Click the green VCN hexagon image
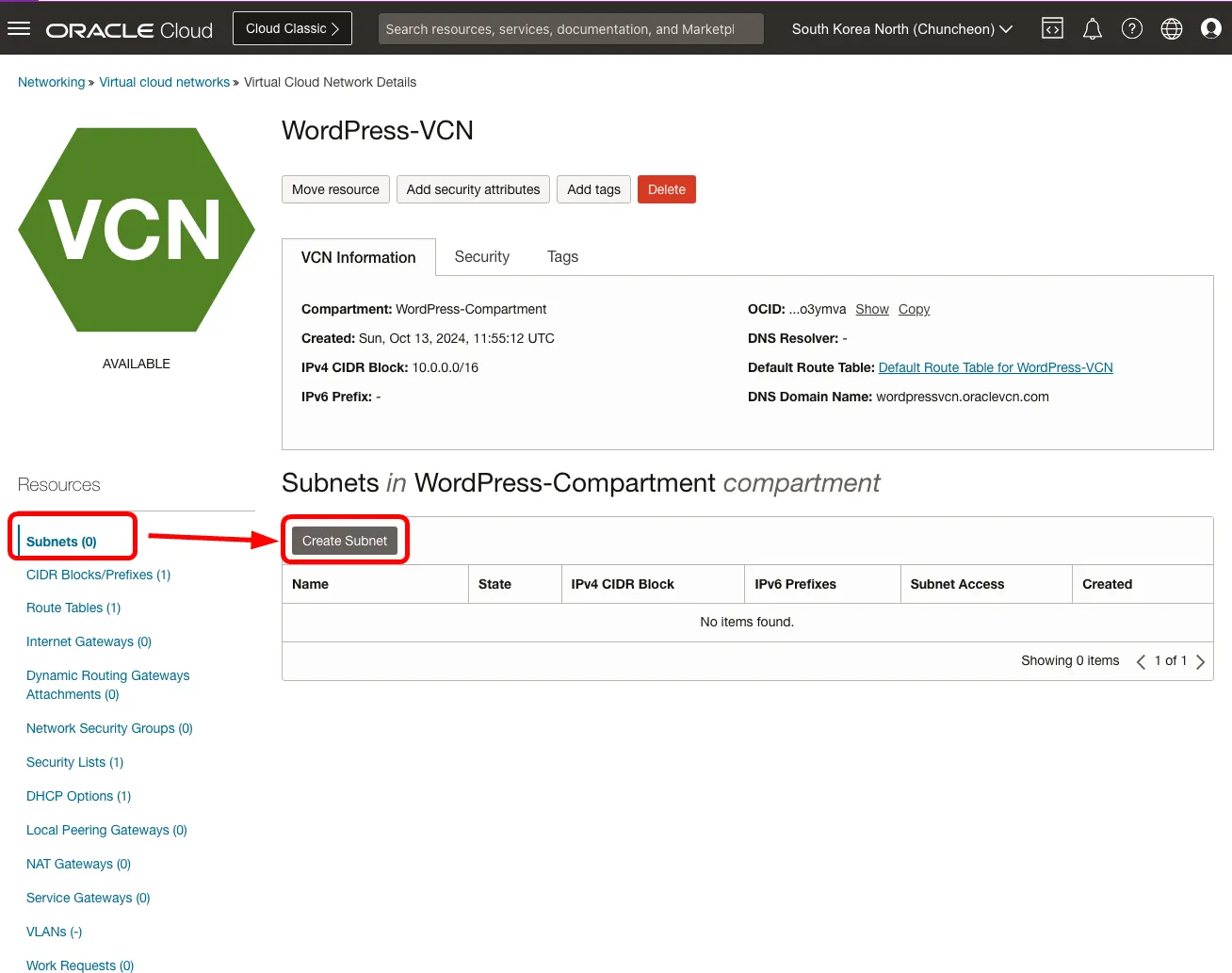 [137, 230]
